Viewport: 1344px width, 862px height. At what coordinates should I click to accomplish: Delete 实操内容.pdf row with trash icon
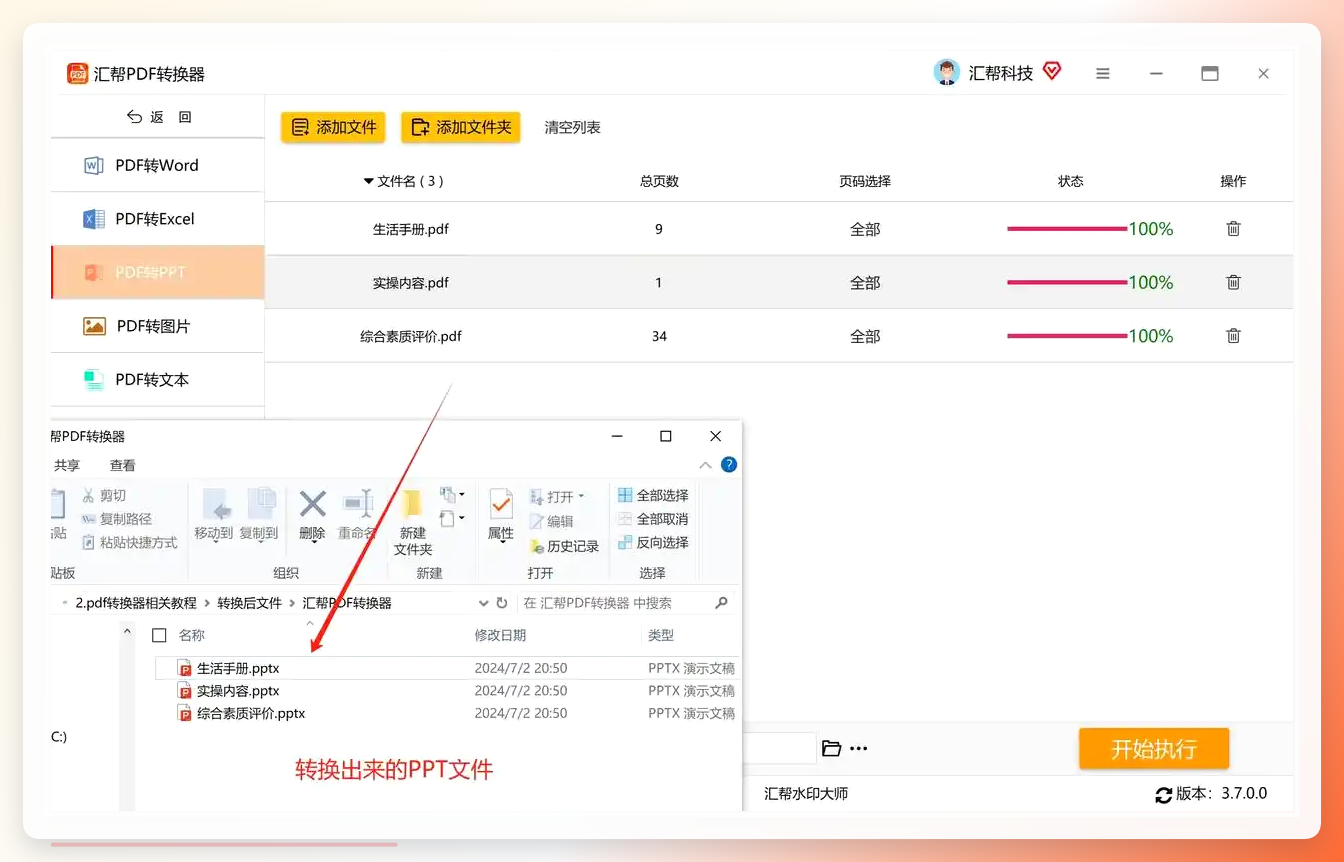1233,283
